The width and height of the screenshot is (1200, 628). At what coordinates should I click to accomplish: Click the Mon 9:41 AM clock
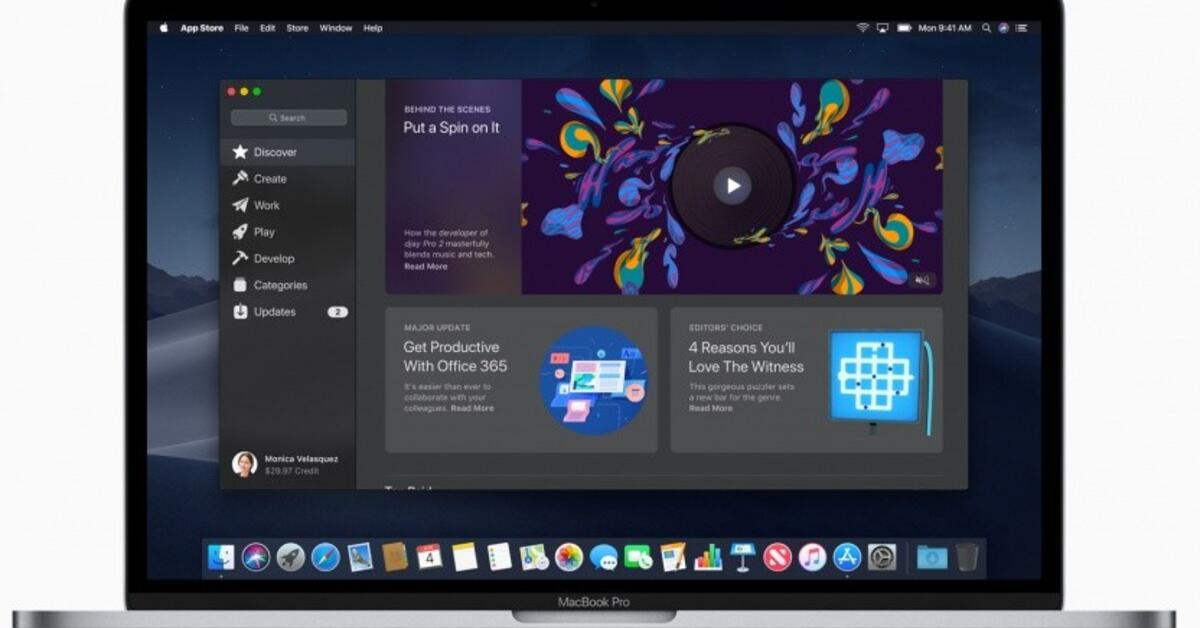coord(945,28)
